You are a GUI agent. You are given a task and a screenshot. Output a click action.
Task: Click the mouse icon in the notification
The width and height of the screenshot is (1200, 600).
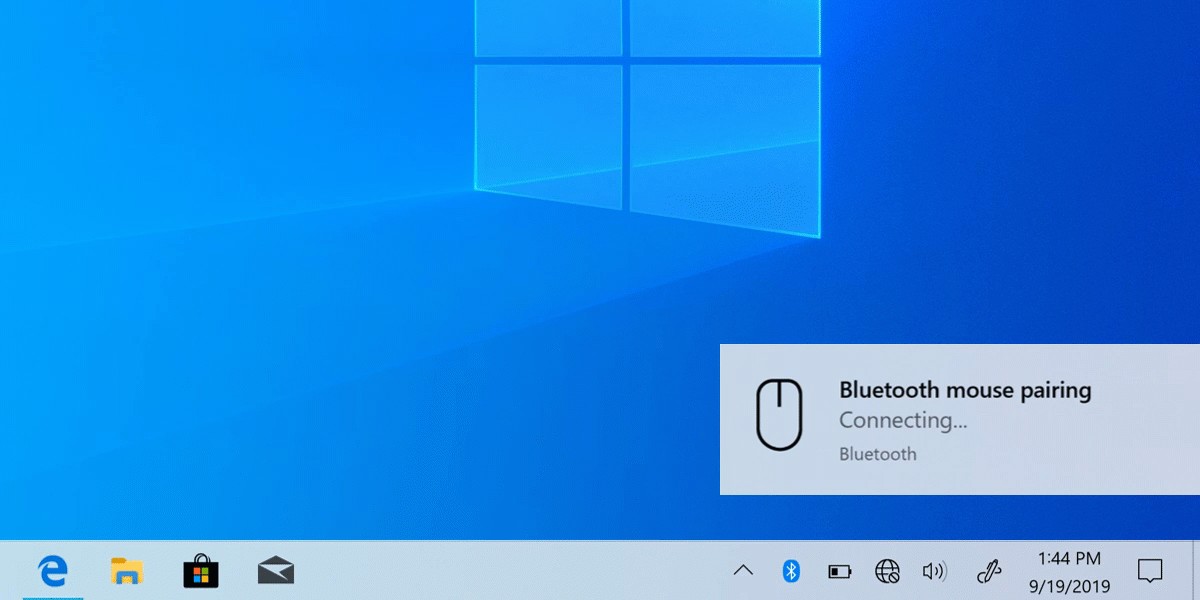tap(780, 413)
